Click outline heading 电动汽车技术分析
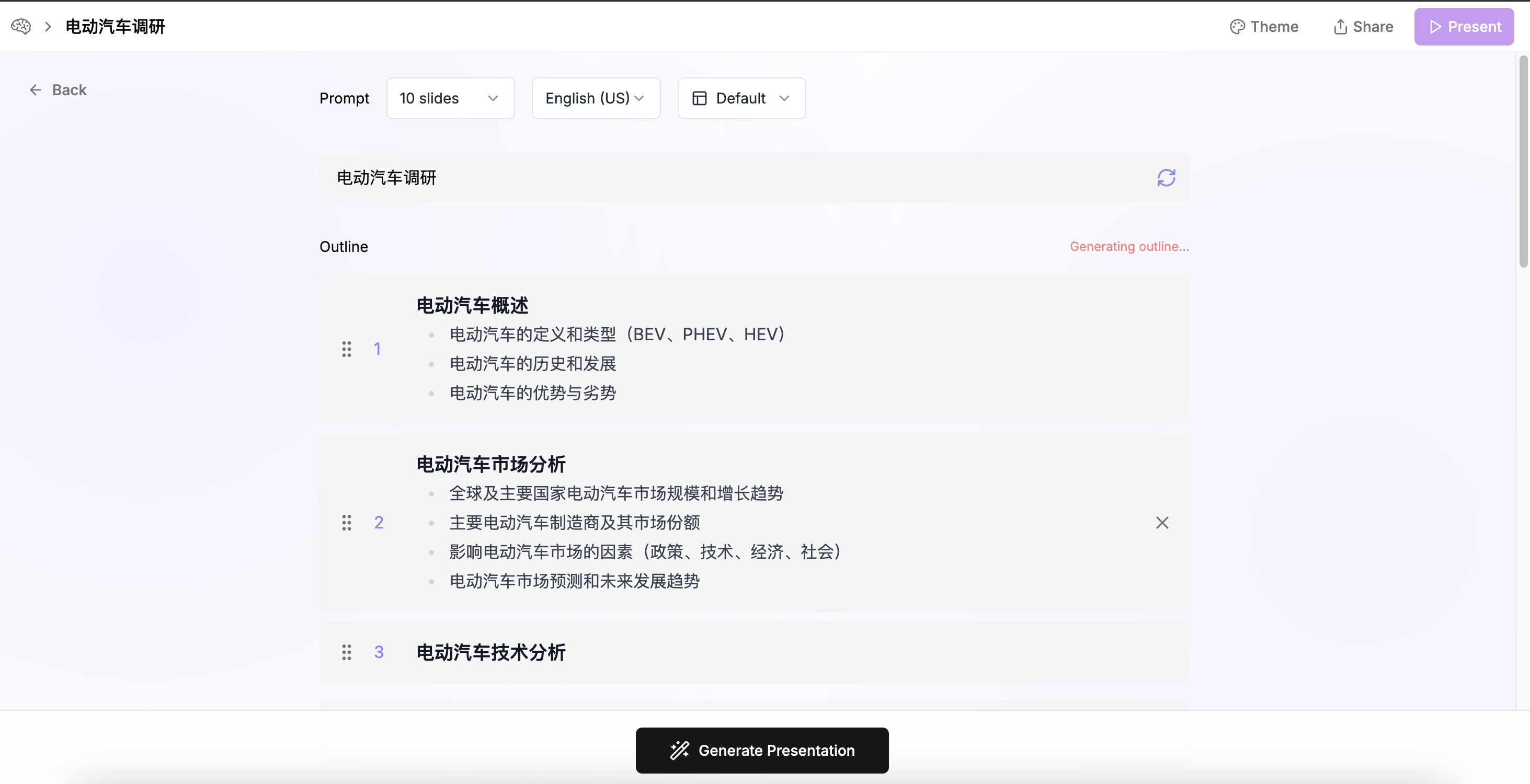The width and height of the screenshot is (1530, 784). pyautogui.click(x=490, y=652)
